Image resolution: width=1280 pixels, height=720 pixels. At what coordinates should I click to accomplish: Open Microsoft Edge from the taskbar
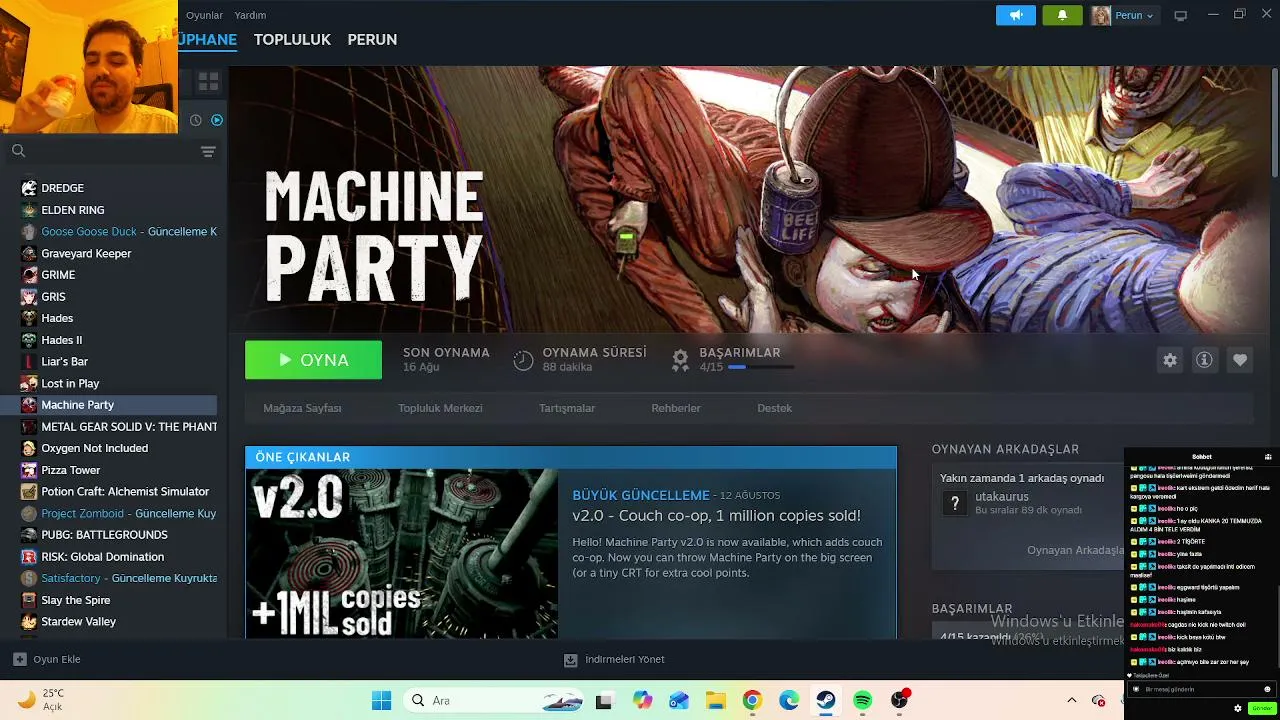click(789, 700)
